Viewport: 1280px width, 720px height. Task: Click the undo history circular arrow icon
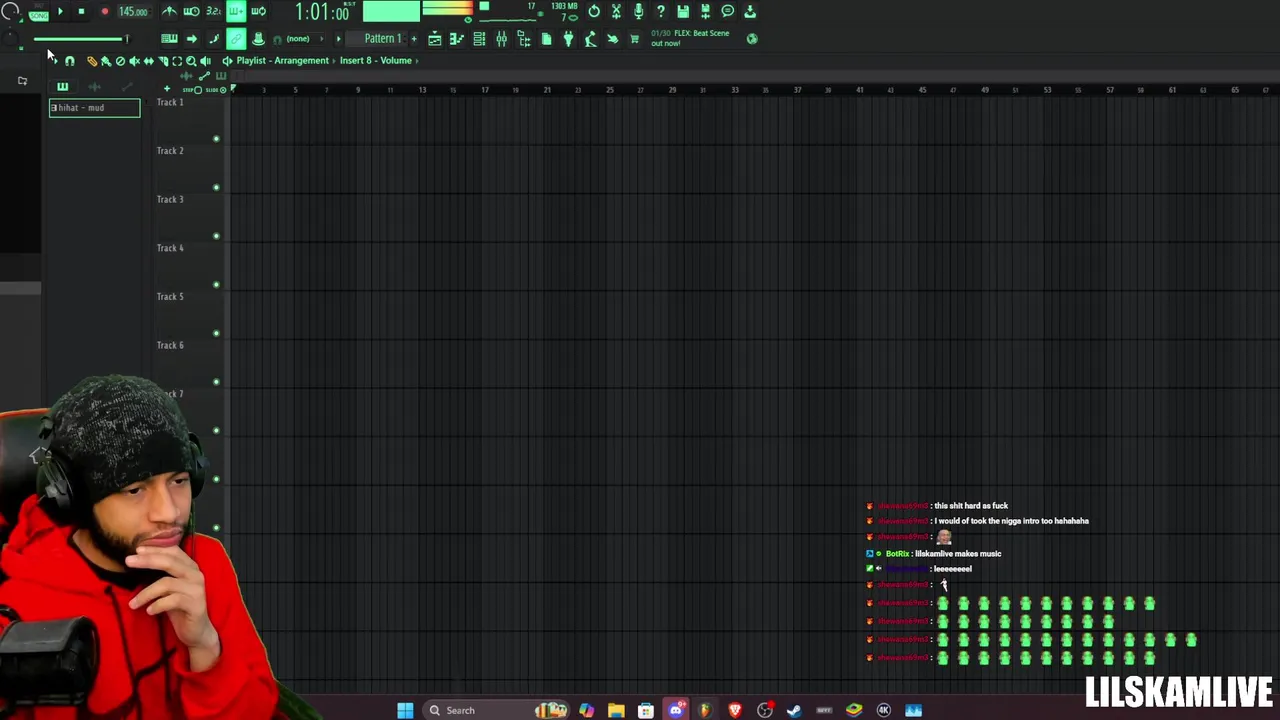coord(594,11)
